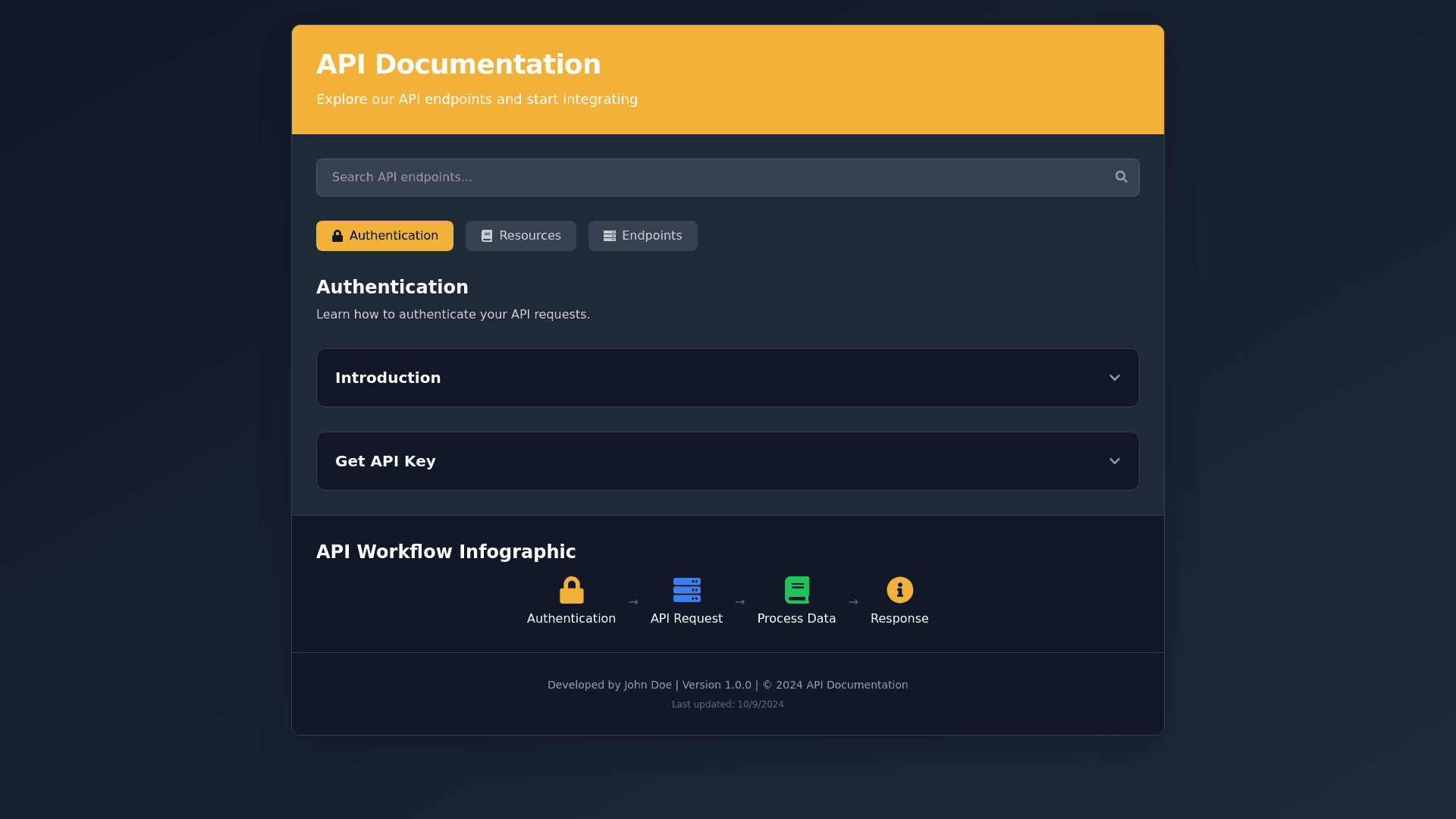1456x819 pixels.
Task: Click the blue server API Request icon
Action: click(x=686, y=590)
